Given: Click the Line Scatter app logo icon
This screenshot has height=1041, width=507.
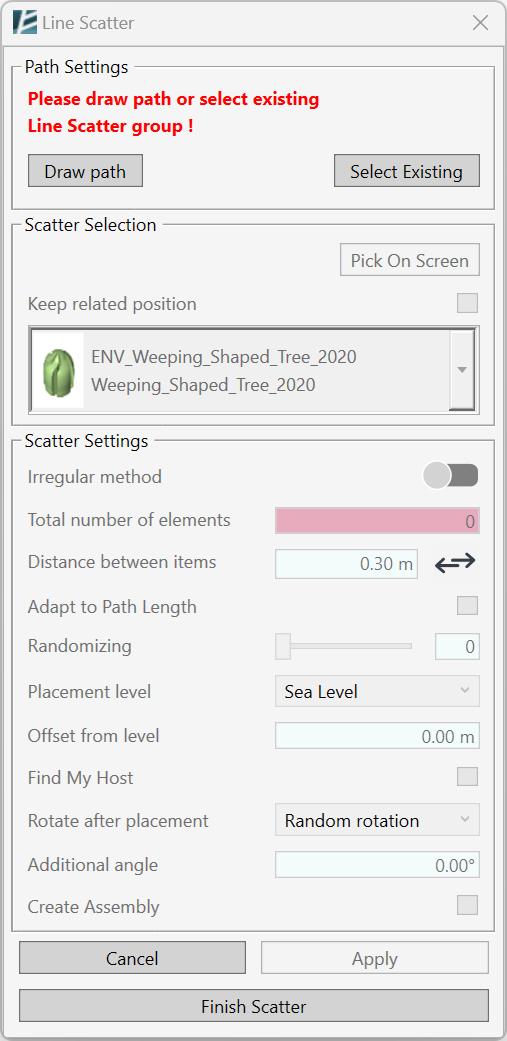Looking at the screenshot, I should [x=25, y=23].
